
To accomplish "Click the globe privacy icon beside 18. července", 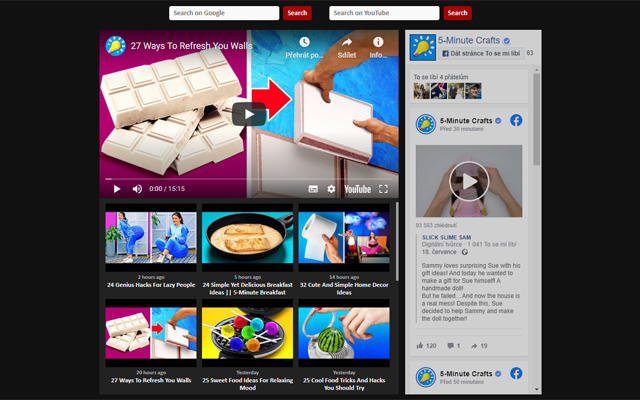I will click(x=464, y=252).
